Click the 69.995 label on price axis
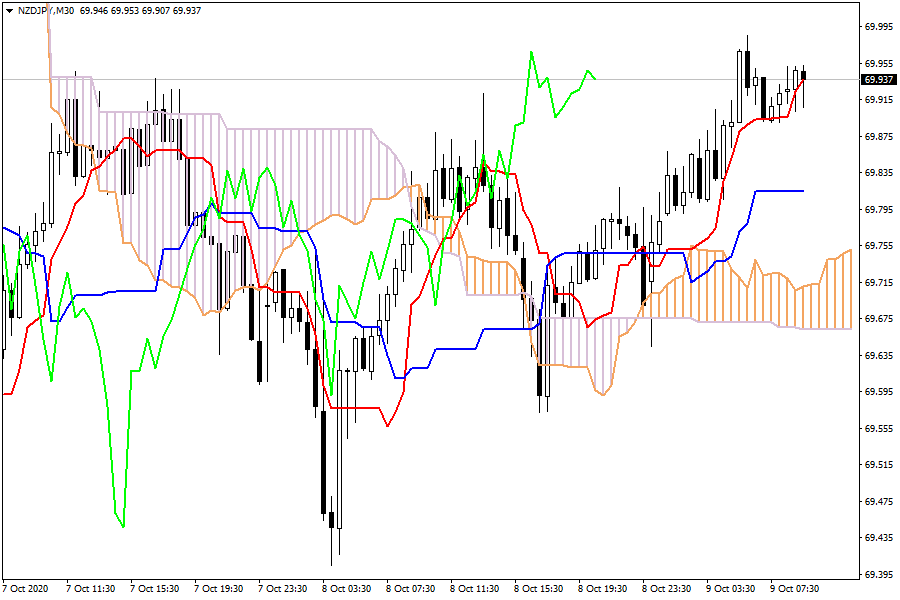 point(878,27)
